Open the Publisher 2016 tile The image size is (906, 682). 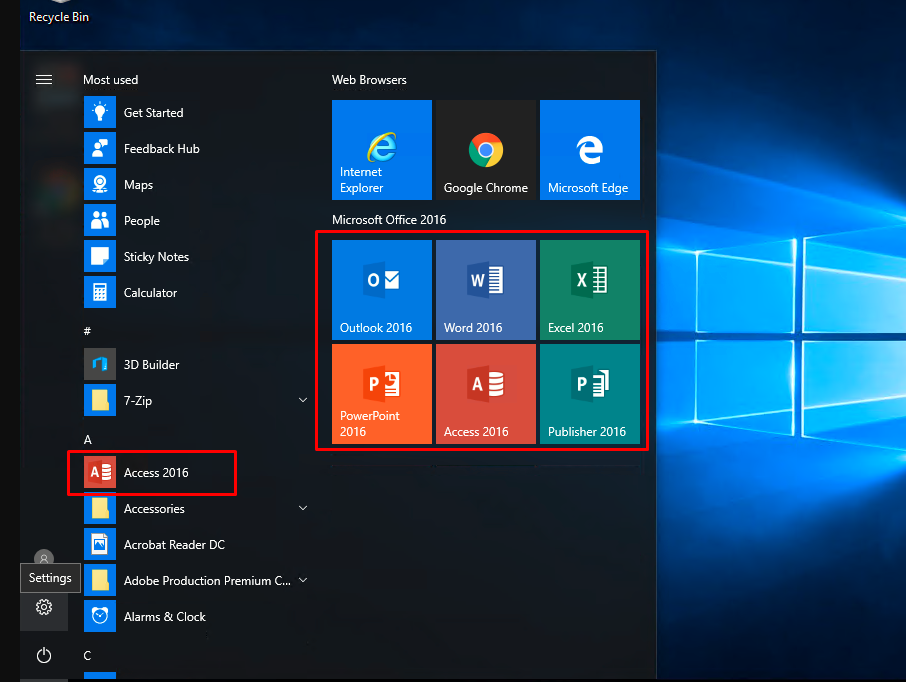(x=590, y=394)
